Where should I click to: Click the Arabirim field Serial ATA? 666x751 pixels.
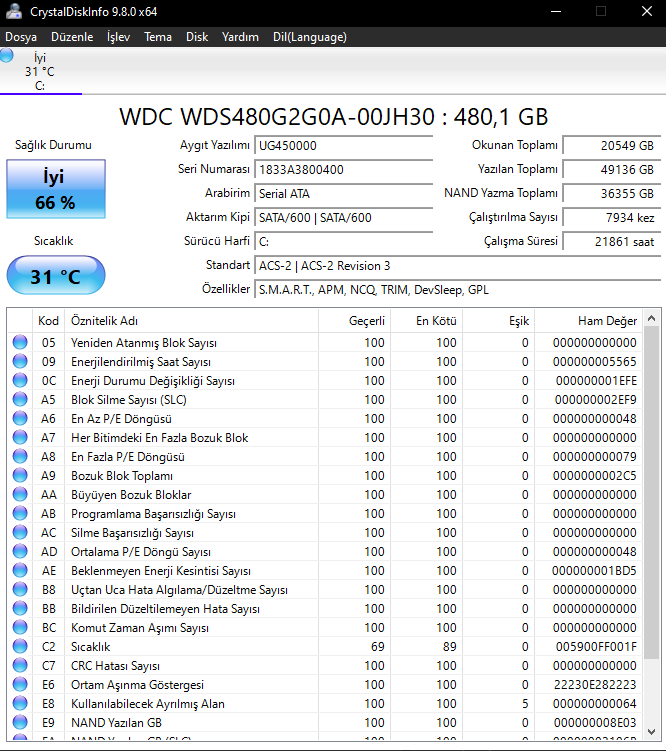[x=344, y=193]
